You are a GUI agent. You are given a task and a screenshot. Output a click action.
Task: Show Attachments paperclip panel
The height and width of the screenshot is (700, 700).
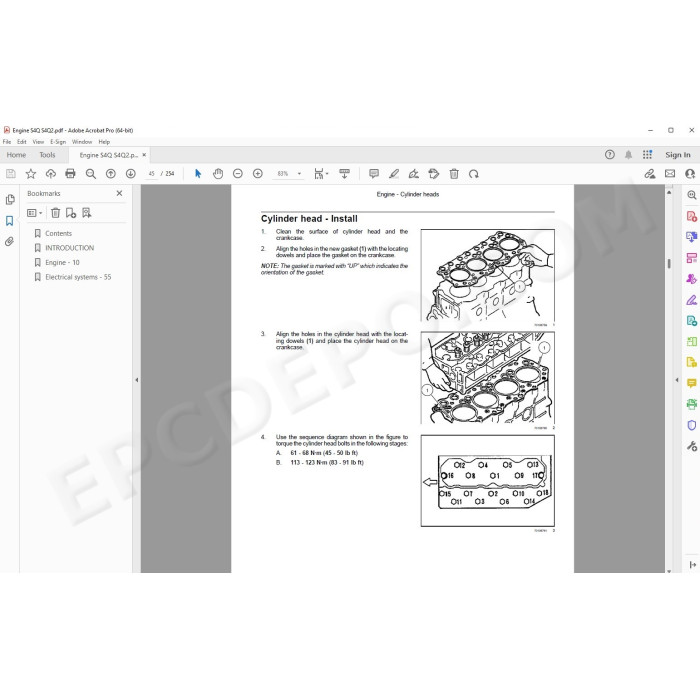[9, 242]
